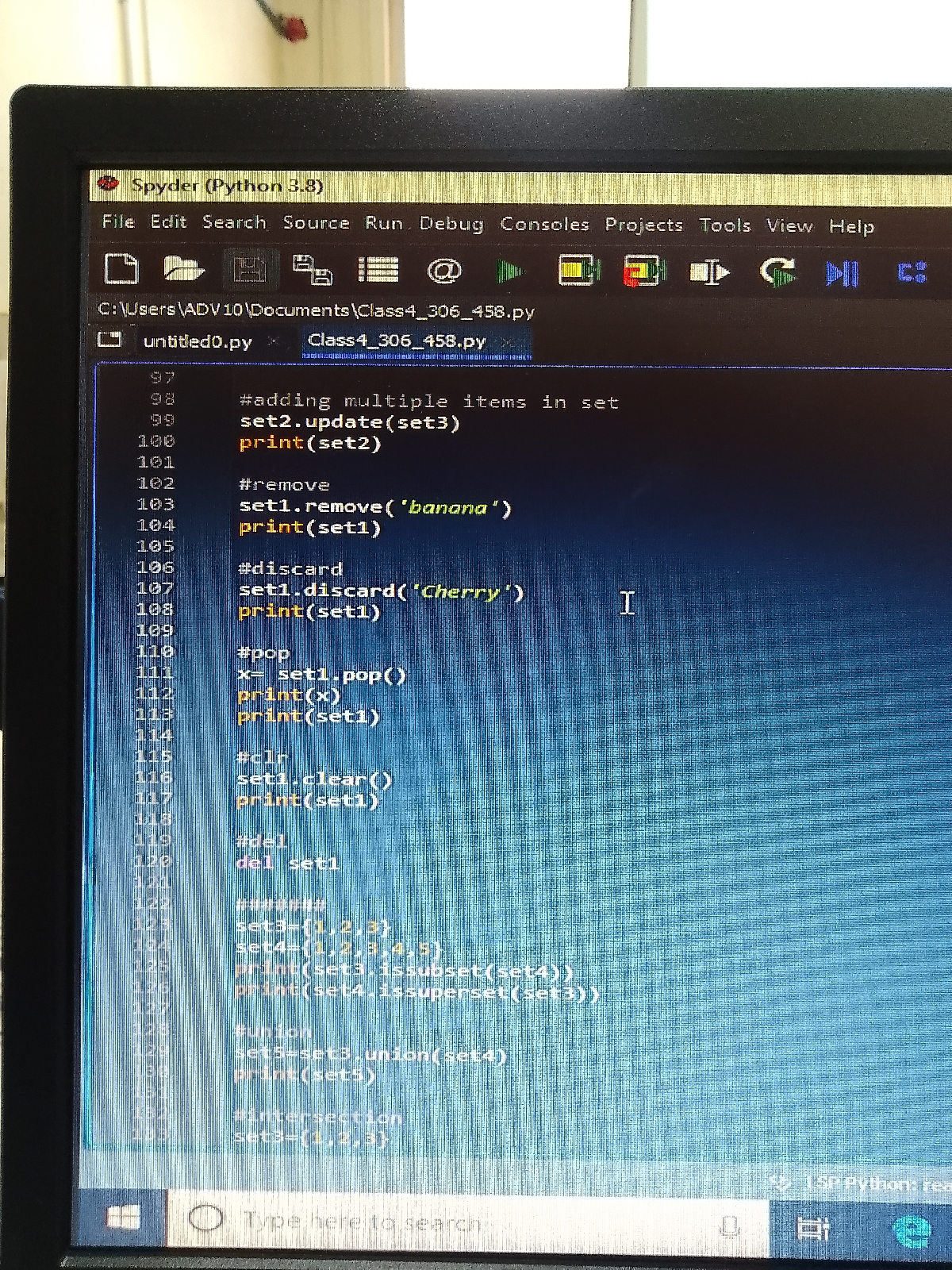Screen dimensions: 952x1270
Task: Open the Run menu
Action: coord(384,224)
